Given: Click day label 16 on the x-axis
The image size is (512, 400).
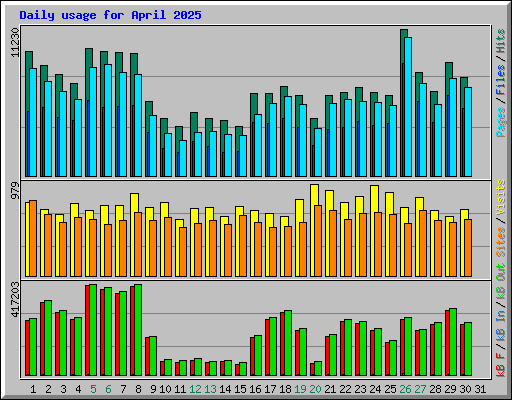Looking at the screenshot, I should 255,389.
